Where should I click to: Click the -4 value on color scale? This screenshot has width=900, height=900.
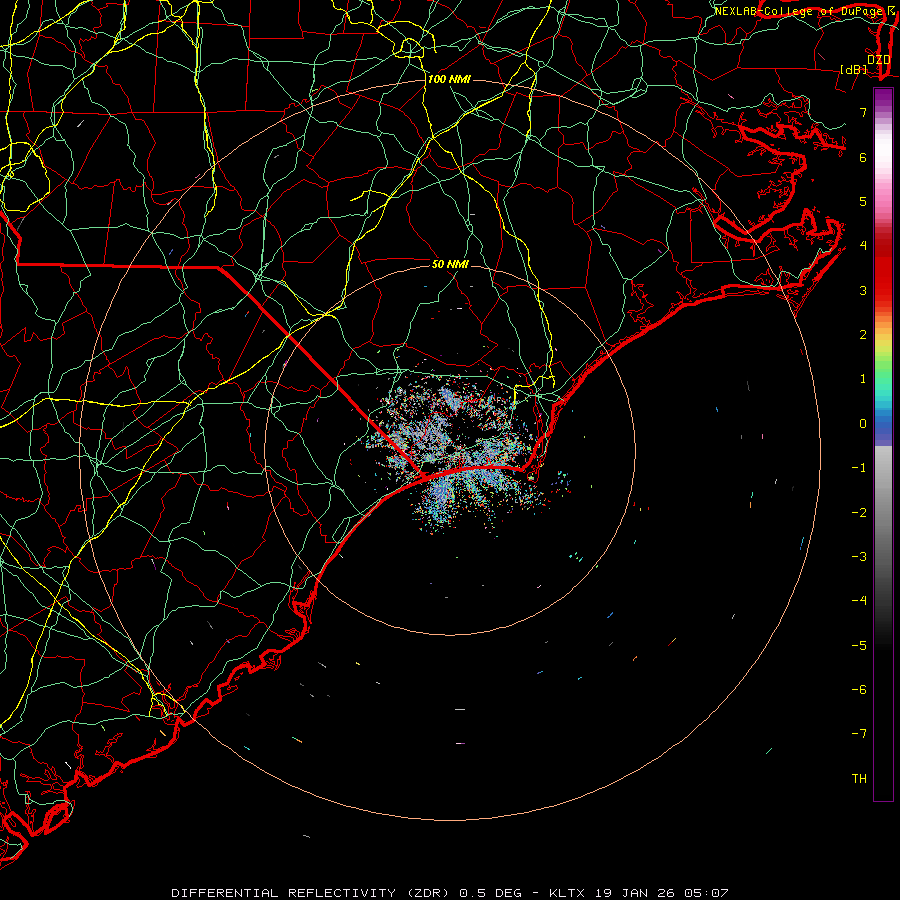(859, 600)
